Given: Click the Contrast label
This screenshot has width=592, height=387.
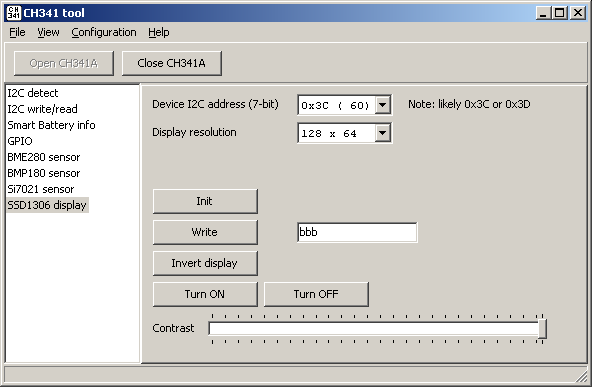Looking at the screenshot, I should tap(173, 328).
